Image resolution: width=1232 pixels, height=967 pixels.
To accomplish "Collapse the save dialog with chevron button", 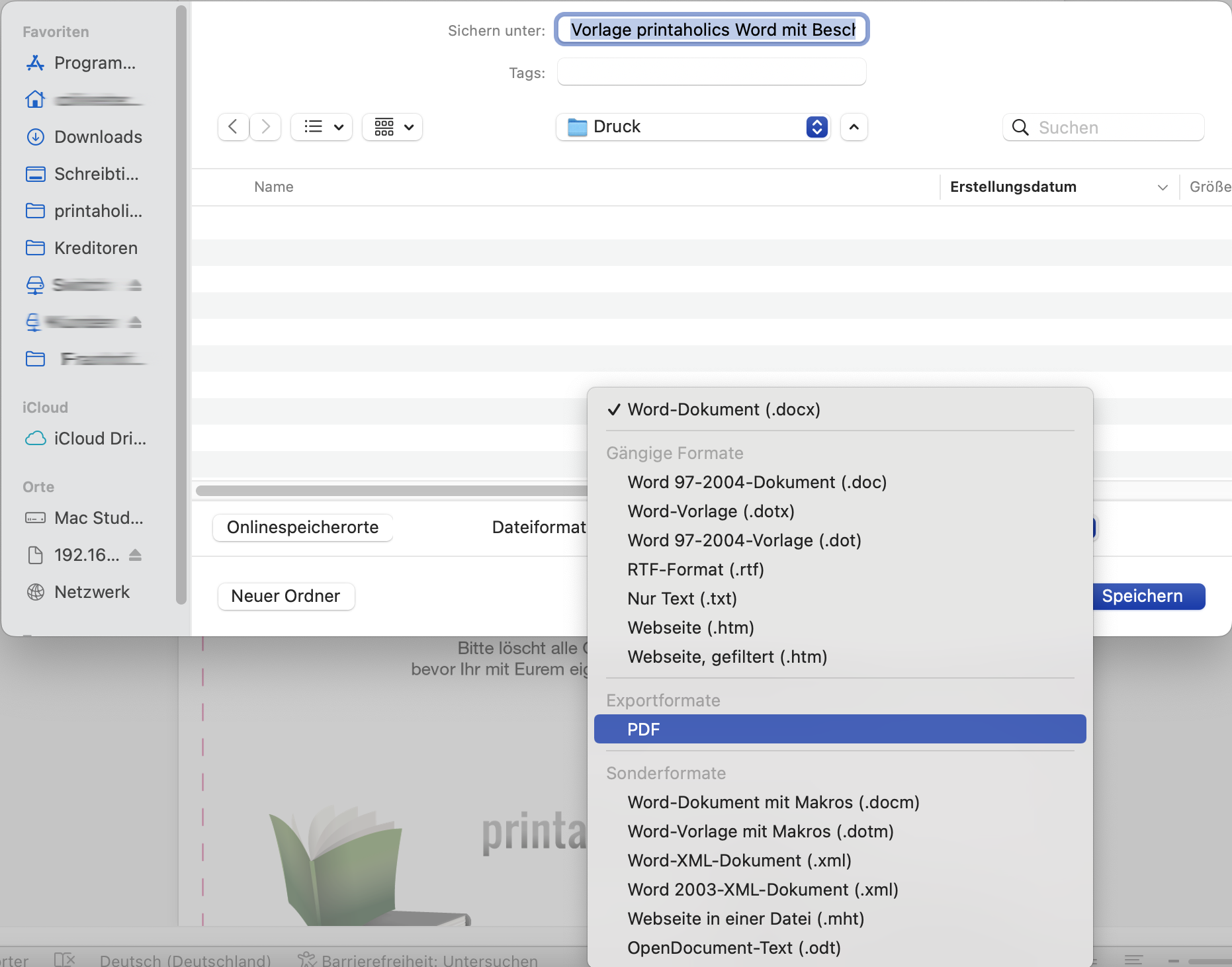I will click(x=854, y=127).
